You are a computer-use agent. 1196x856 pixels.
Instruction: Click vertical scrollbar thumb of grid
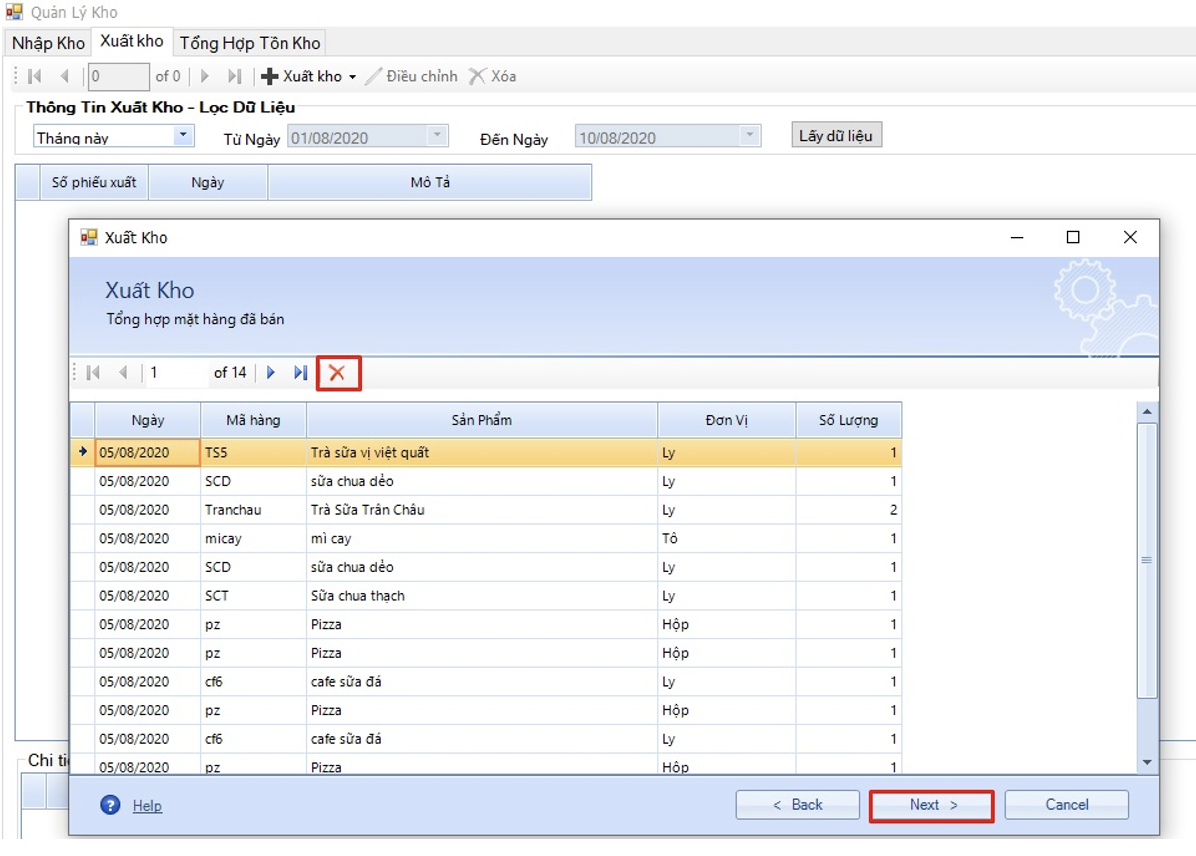pyautogui.click(x=1146, y=561)
